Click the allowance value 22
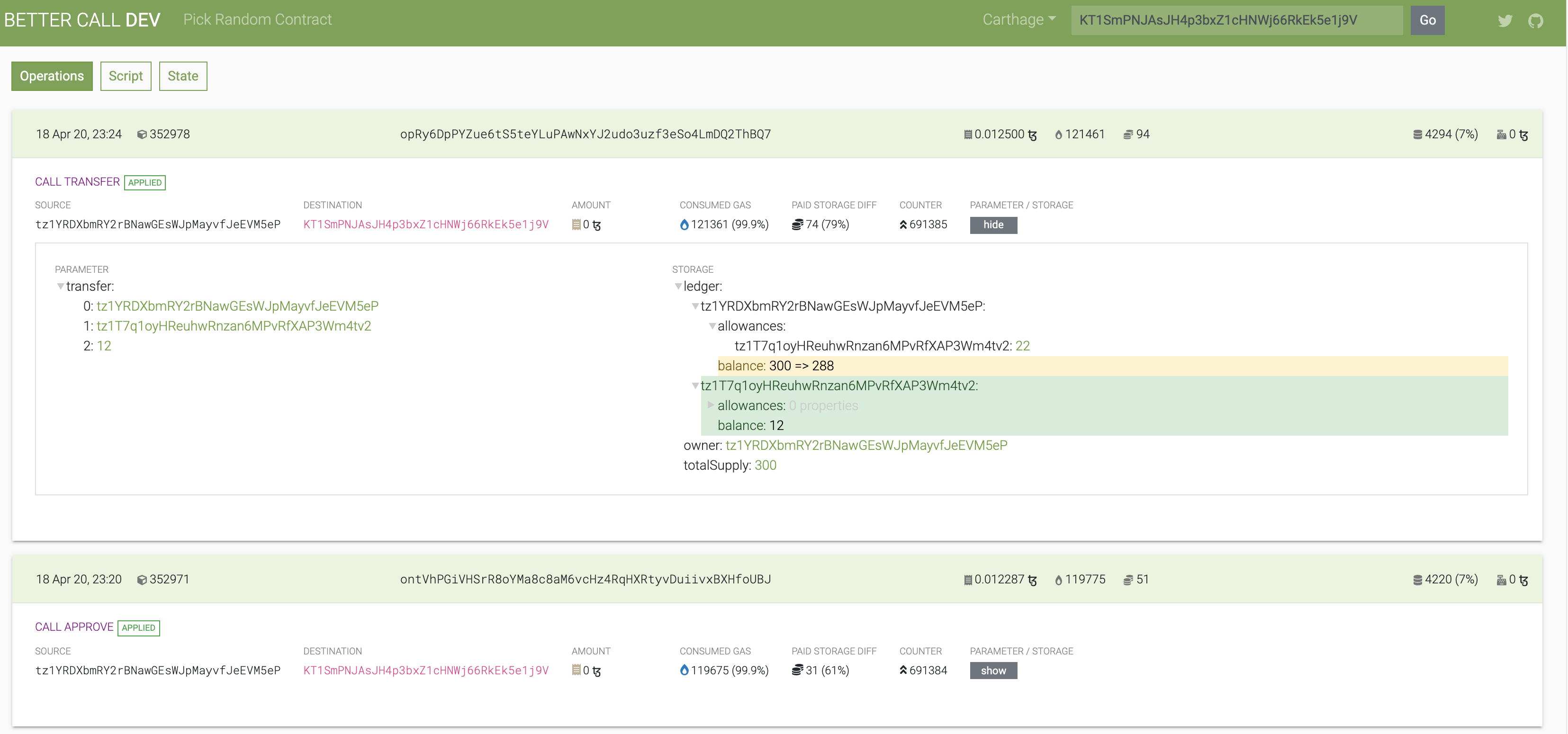This screenshot has width=1568, height=734. [x=1023, y=346]
